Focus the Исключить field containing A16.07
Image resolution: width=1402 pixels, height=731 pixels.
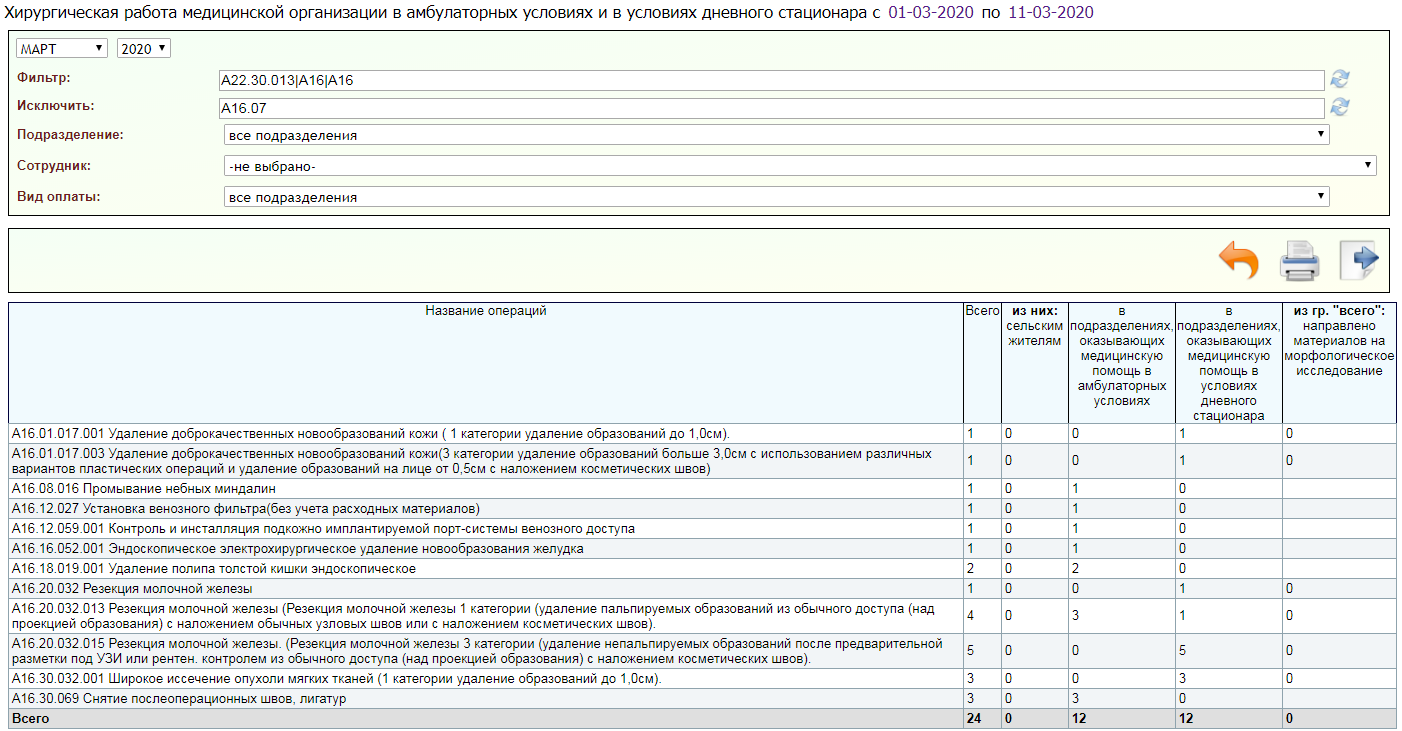click(x=770, y=108)
